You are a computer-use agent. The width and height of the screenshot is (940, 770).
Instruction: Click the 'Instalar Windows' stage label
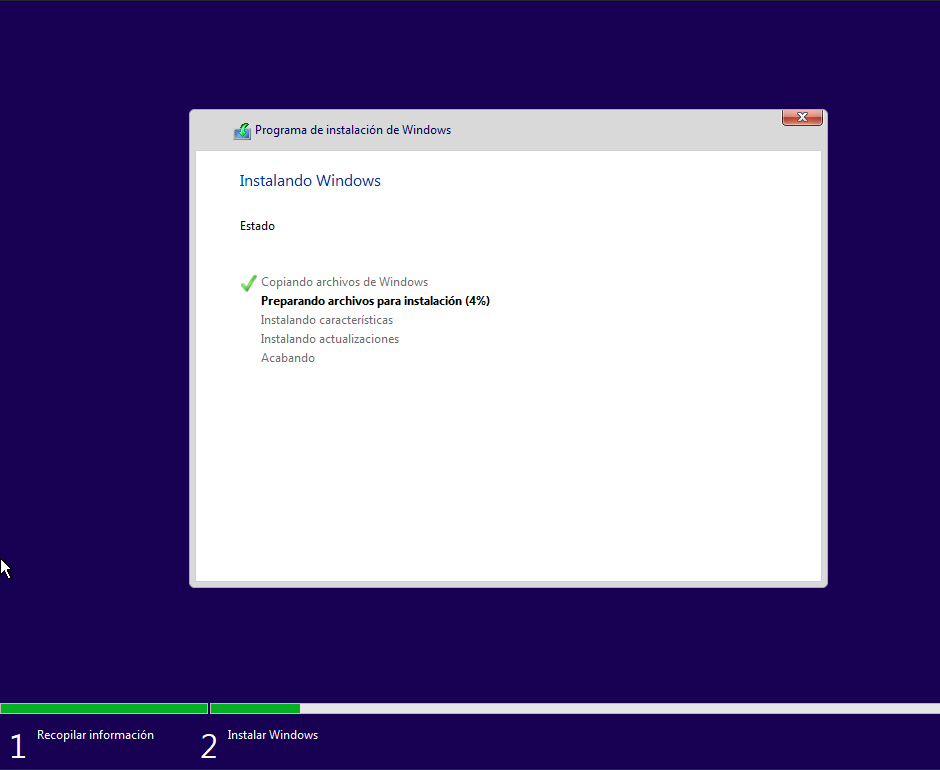tap(273, 735)
